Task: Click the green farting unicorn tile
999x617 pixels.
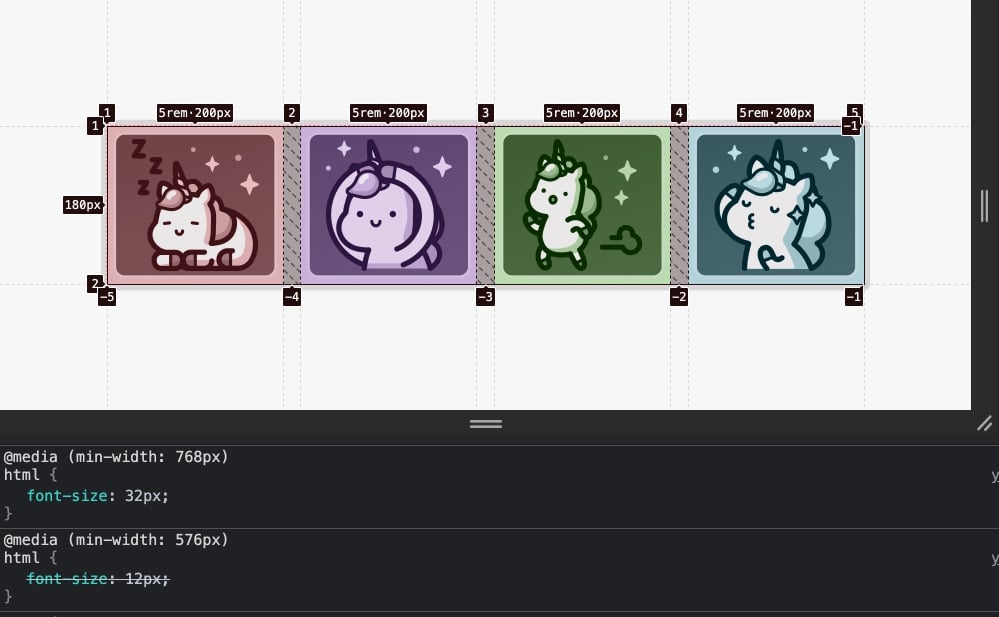Action: point(582,205)
